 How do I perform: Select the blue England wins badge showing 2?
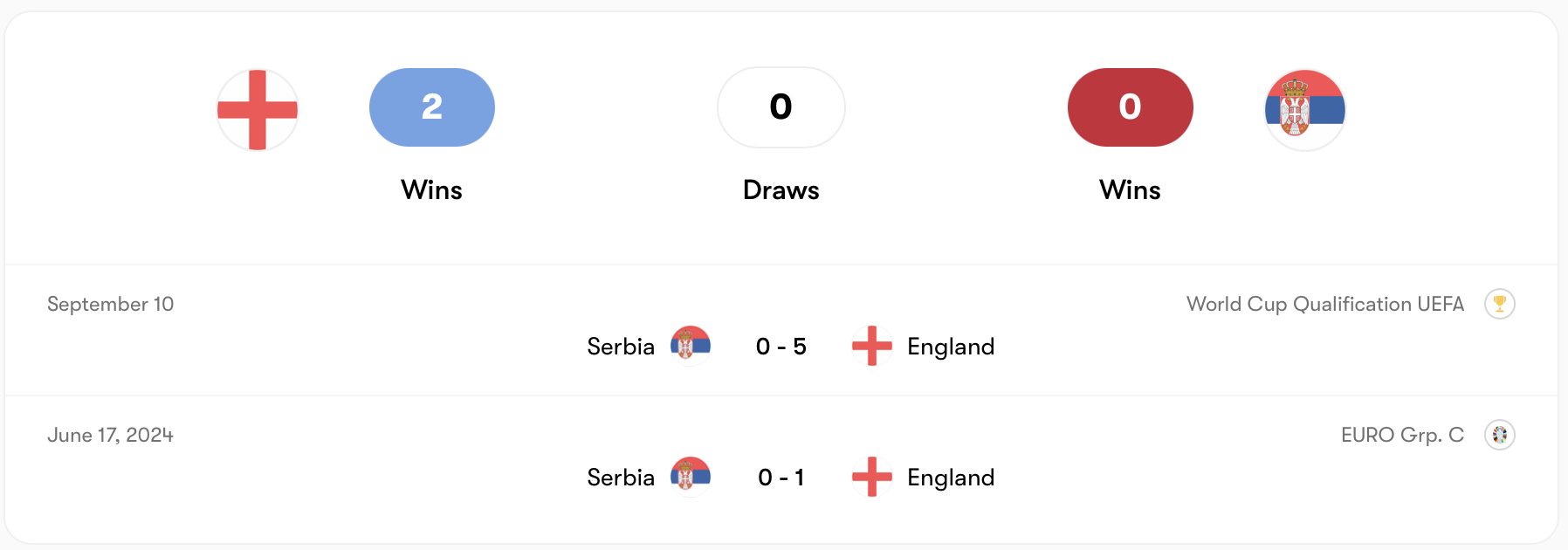tap(432, 107)
